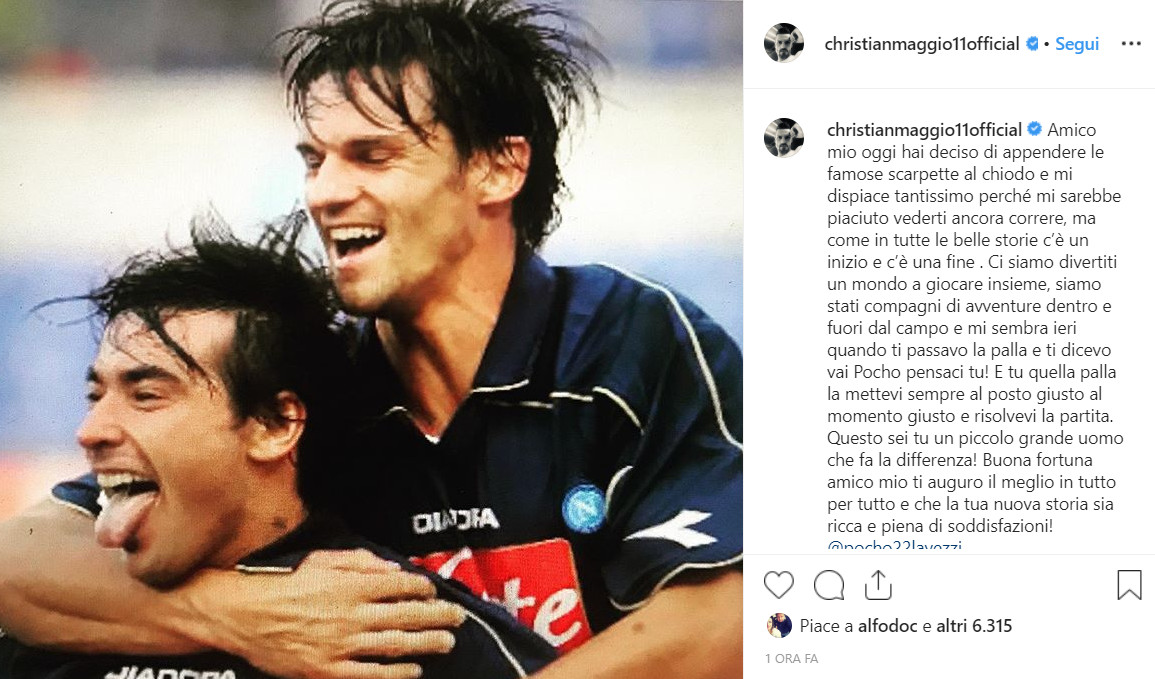Screen dimensions: 1155x679
Task: Click the Piace a likes text line
Action: (906, 626)
